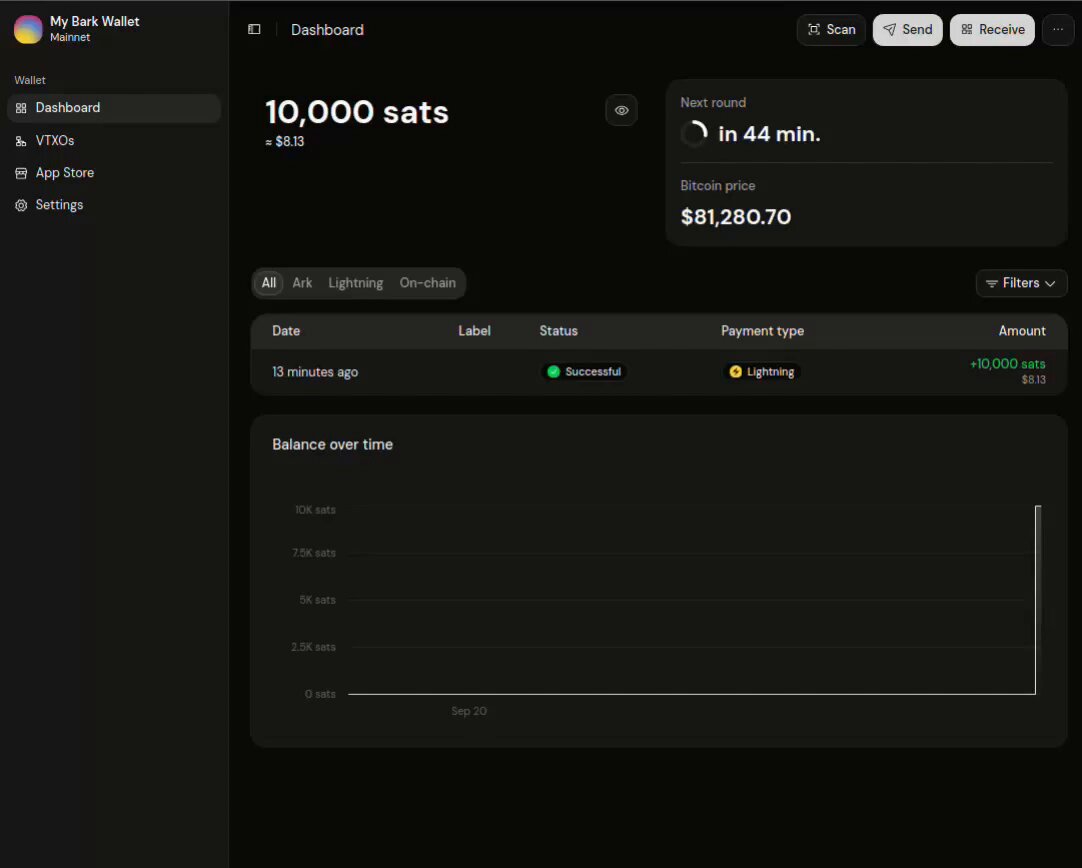The height and width of the screenshot is (868, 1082).
Task: Click the Sep 20 chart axis label
Action: point(469,711)
